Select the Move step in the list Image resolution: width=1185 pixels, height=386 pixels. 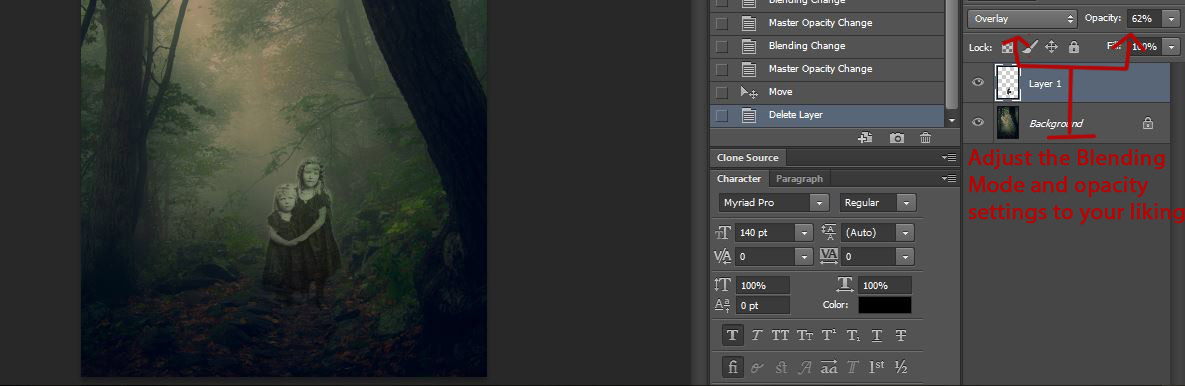point(828,92)
